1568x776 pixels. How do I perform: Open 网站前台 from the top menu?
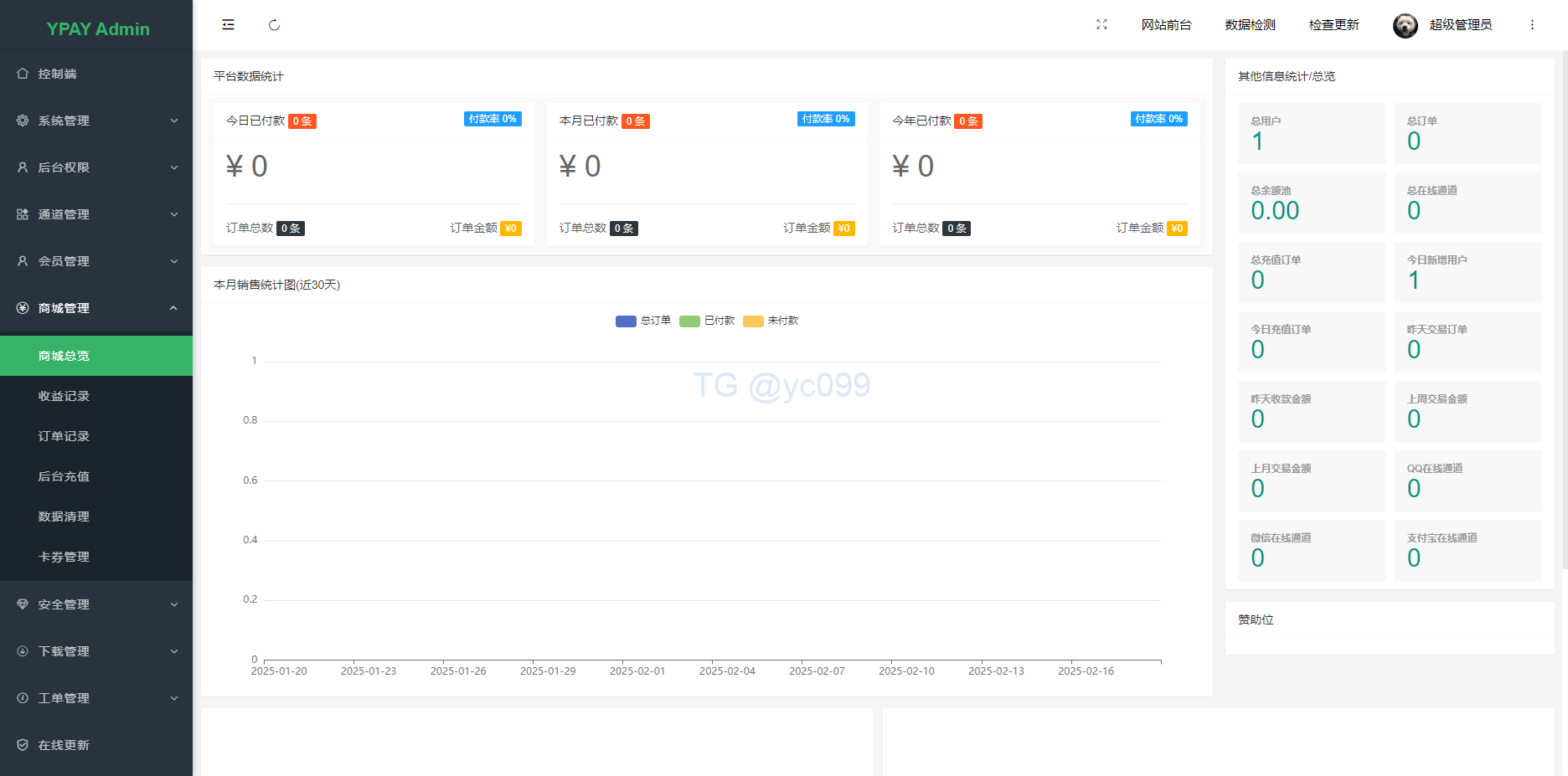point(1168,24)
